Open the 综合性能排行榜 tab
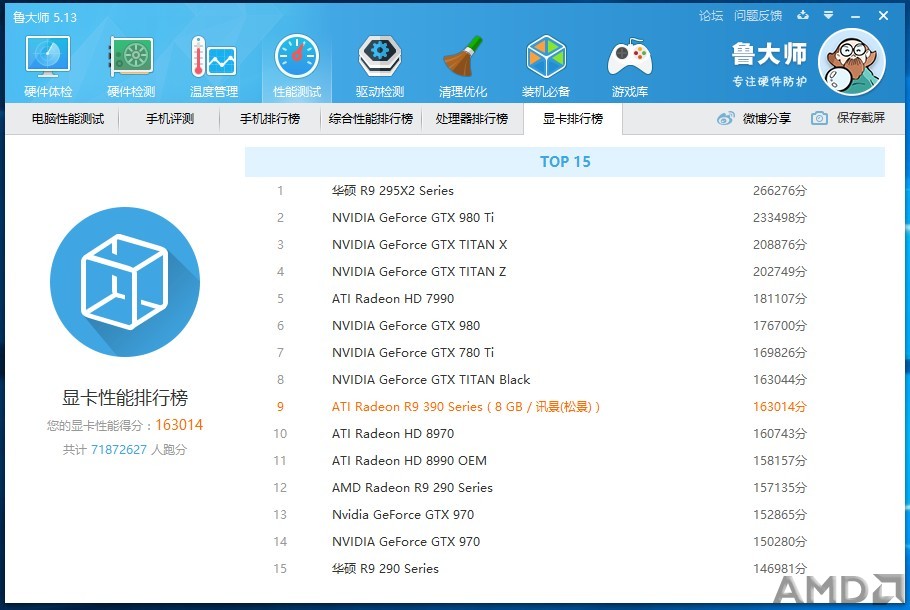Image resolution: width=910 pixels, height=610 pixels. [371, 119]
